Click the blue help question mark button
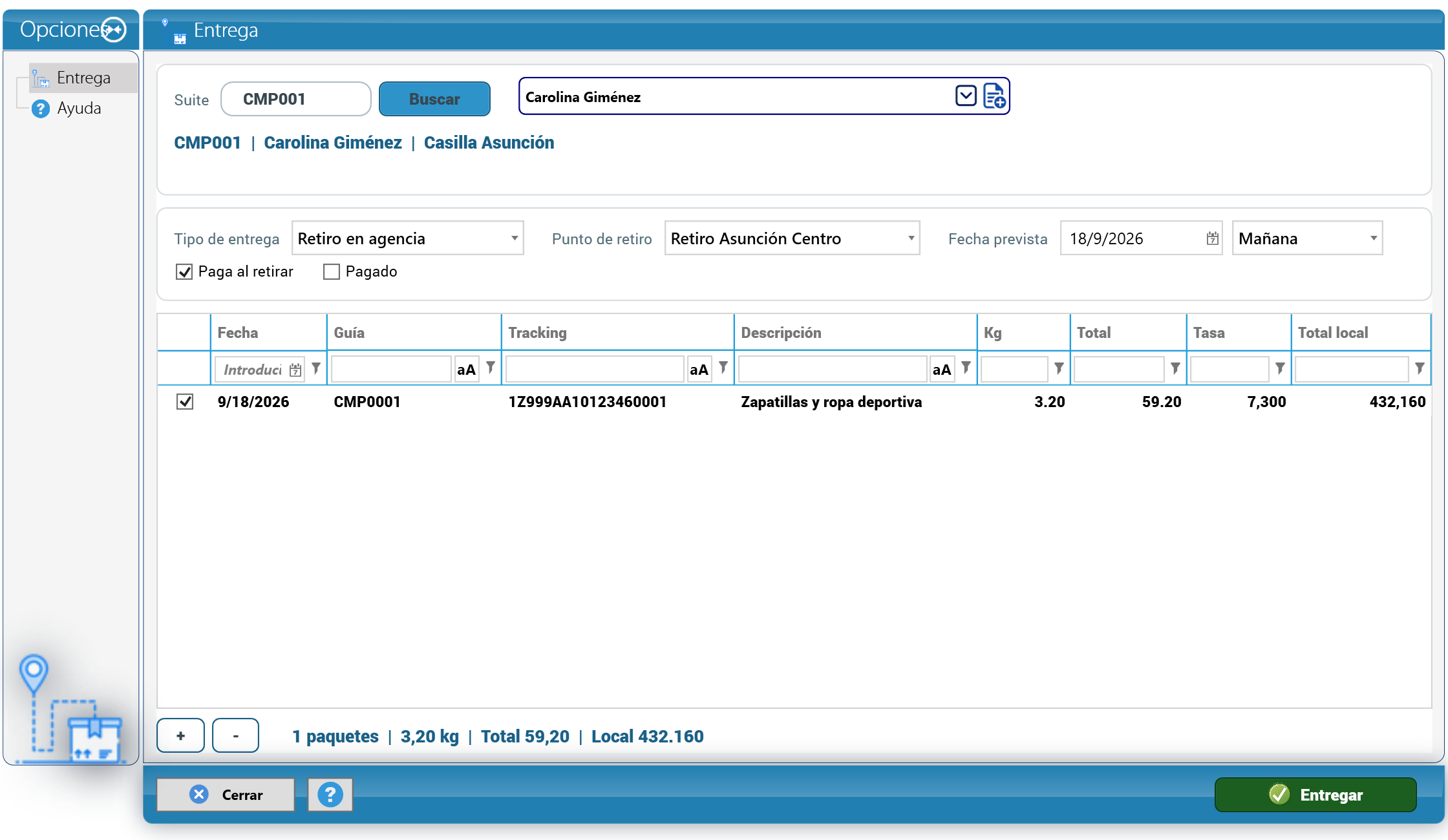This screenshot has width=1448, height=840. [330, 795]
